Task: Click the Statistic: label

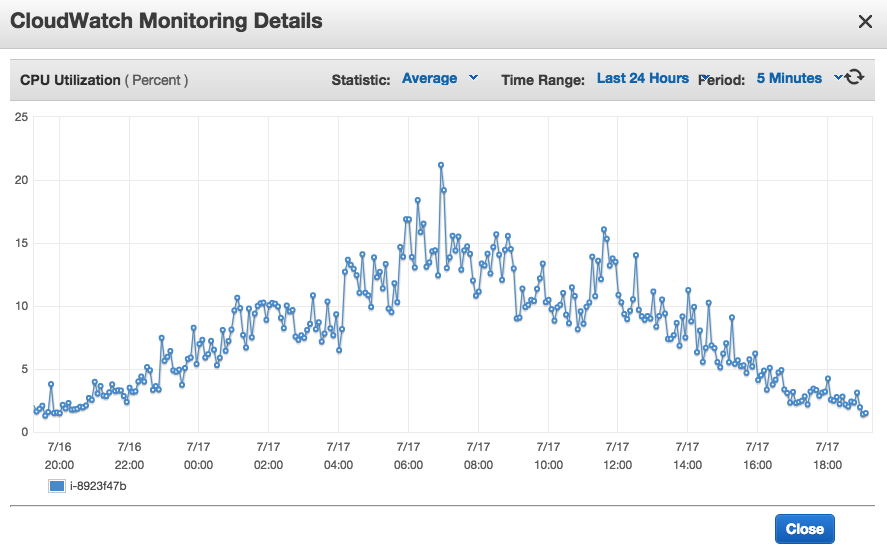Action: coord(361,80)
